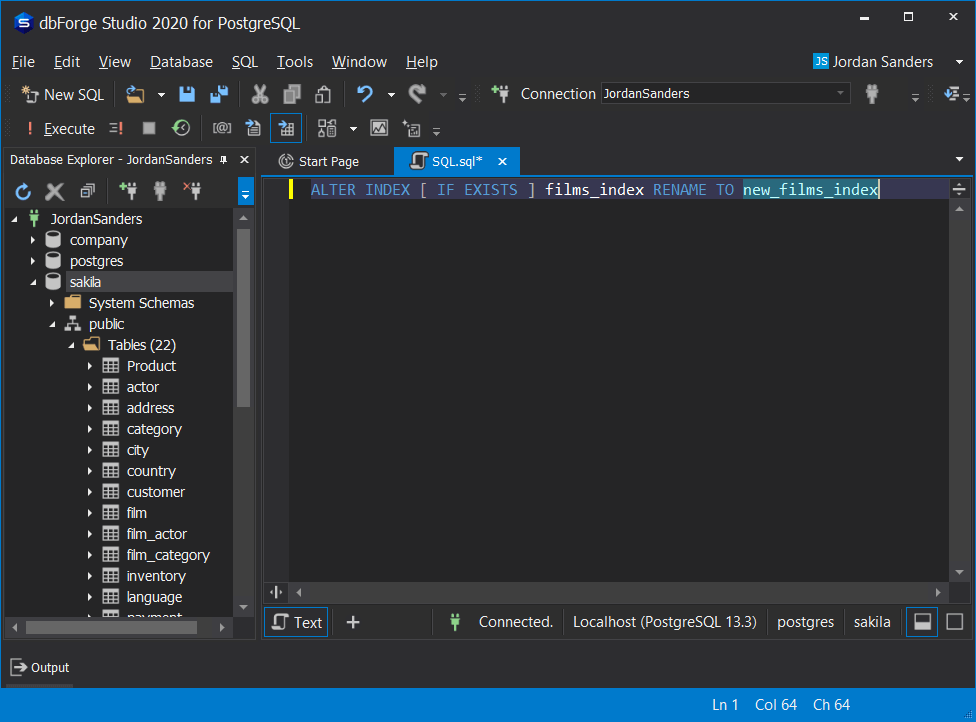Screen dimensions: 976x722
Task: Close the SQL.sql tab
Action: [x=502, y=162]
